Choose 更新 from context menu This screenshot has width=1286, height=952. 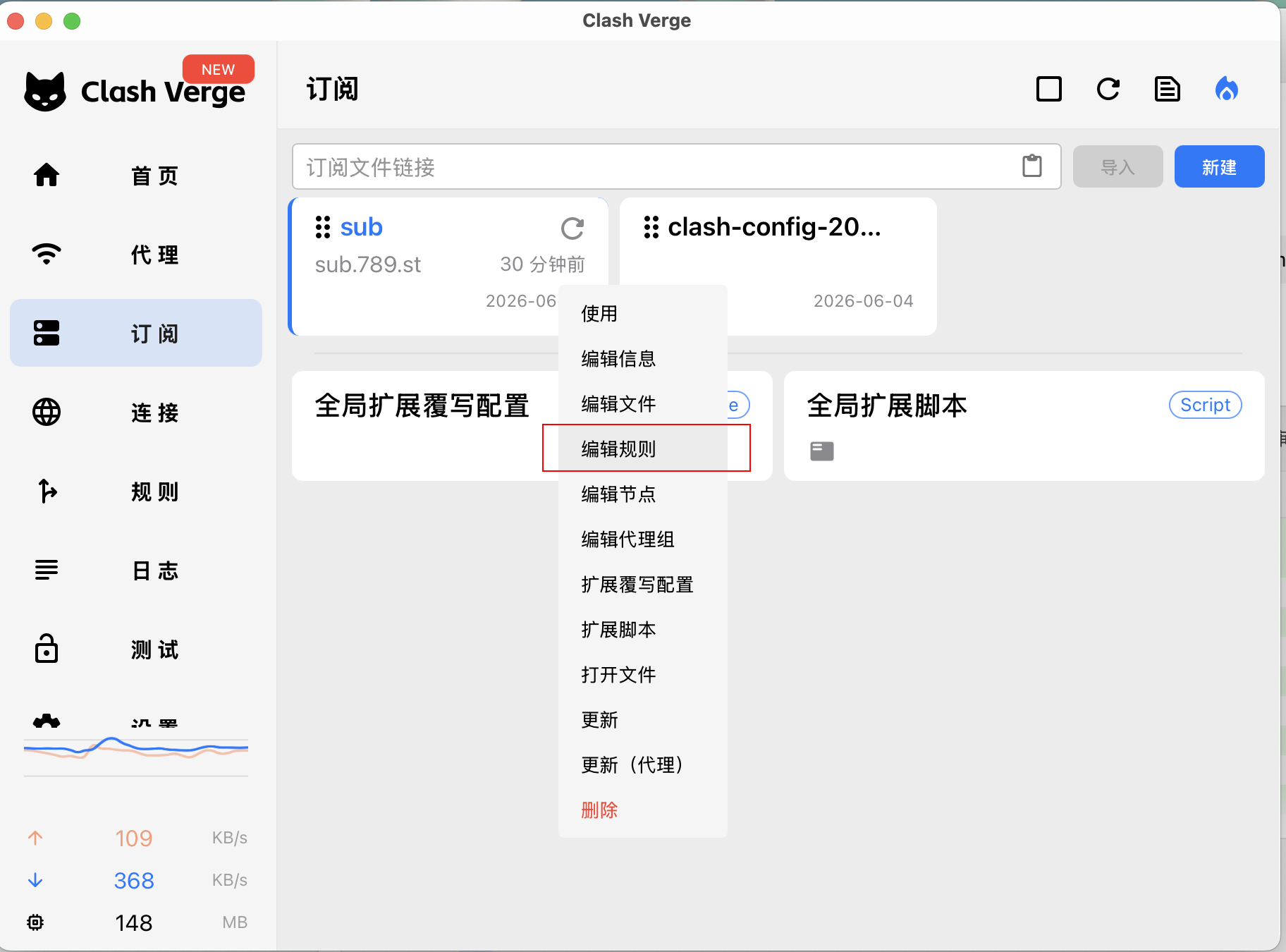pyautogui.click(x=643, y=719)
